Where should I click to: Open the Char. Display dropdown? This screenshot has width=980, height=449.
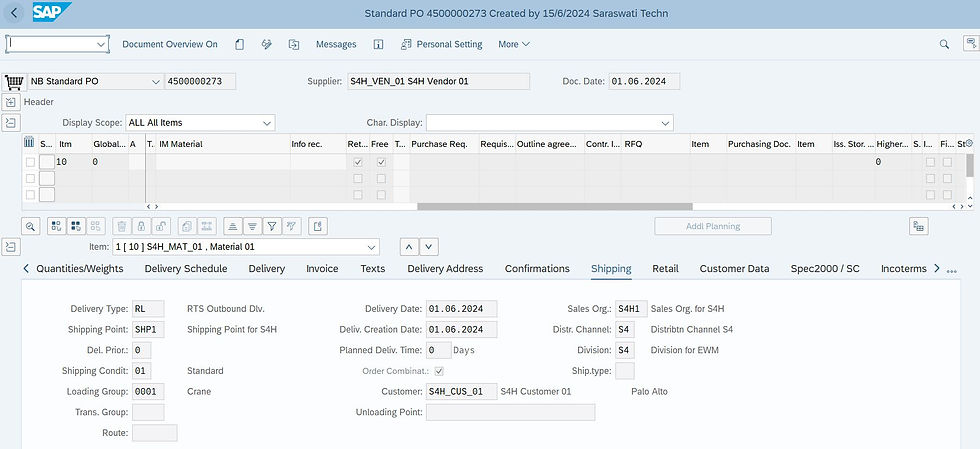[665, 123]
